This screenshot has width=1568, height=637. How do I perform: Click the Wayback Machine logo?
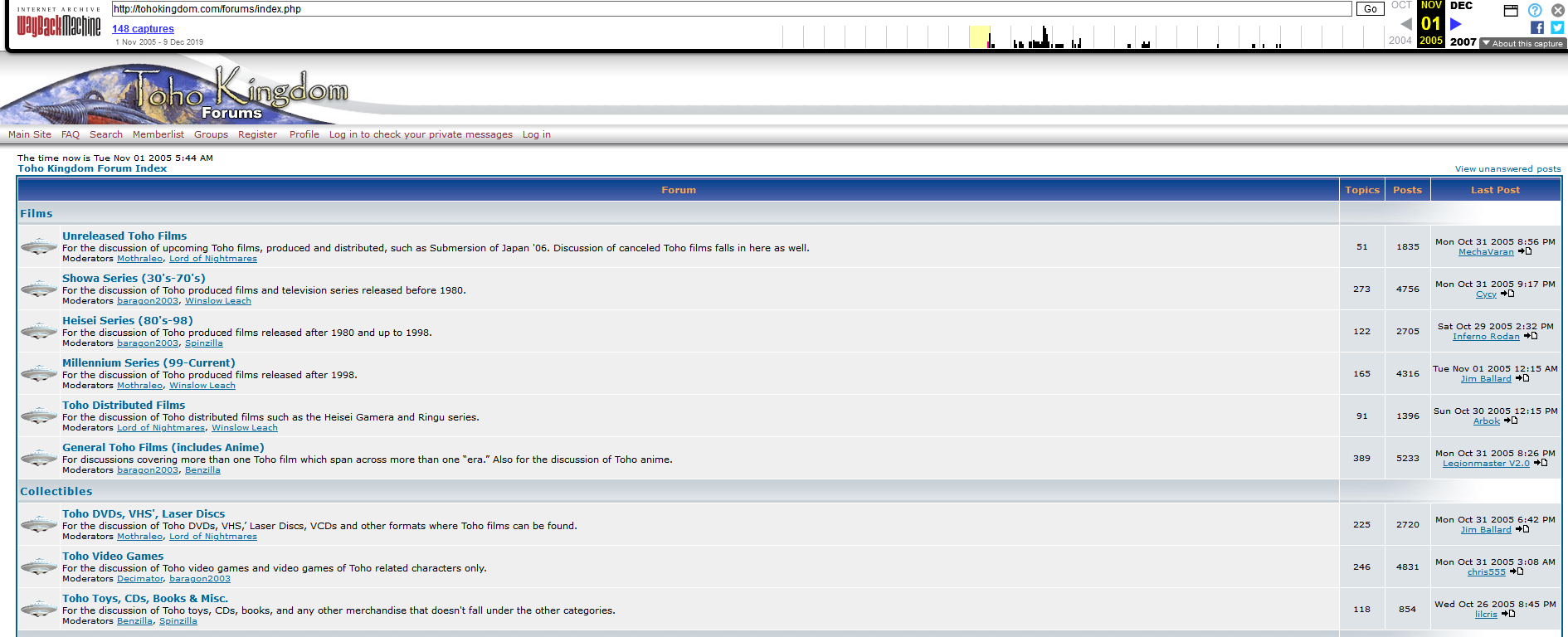(59, 23)
